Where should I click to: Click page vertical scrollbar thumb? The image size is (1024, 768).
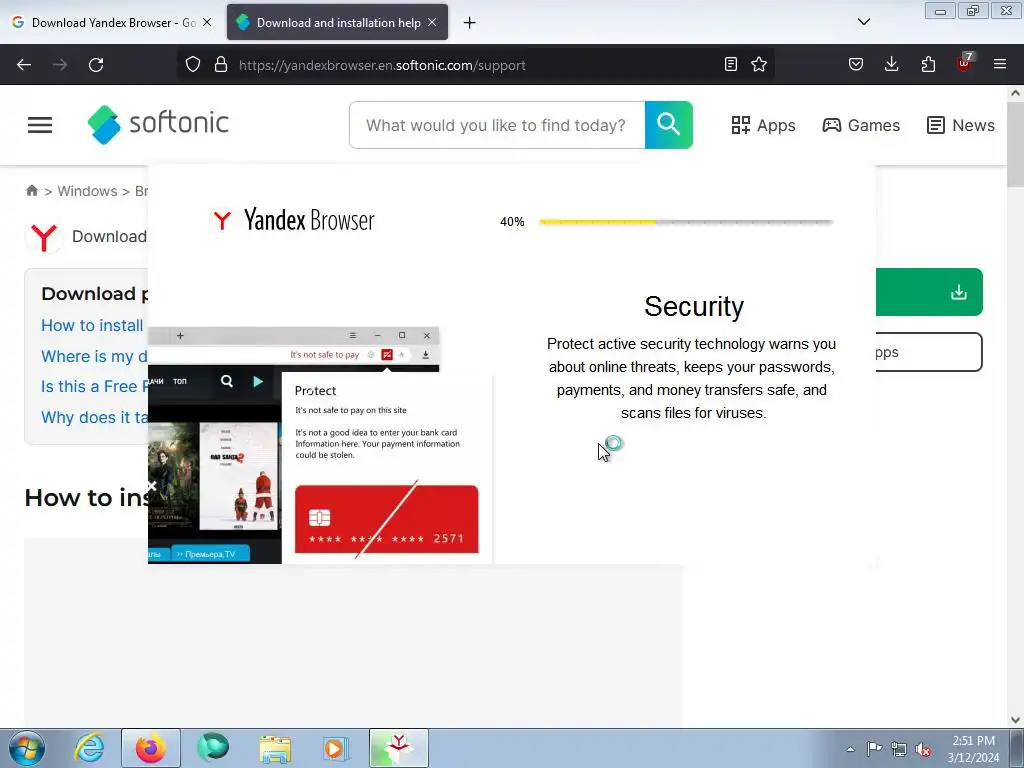coord(1015,144)
